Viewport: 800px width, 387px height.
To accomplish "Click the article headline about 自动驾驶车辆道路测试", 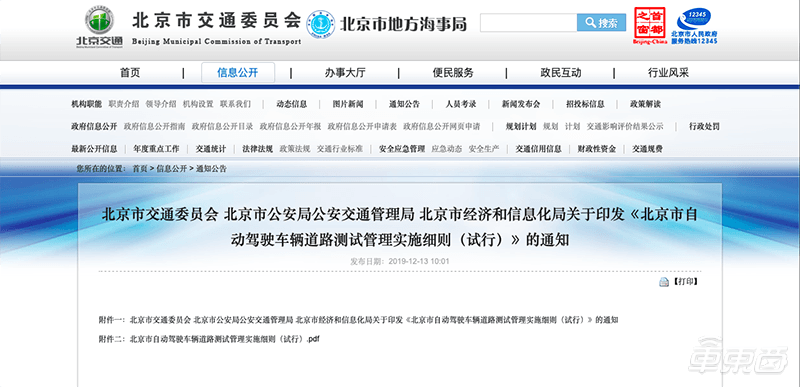I will point(399,227).
